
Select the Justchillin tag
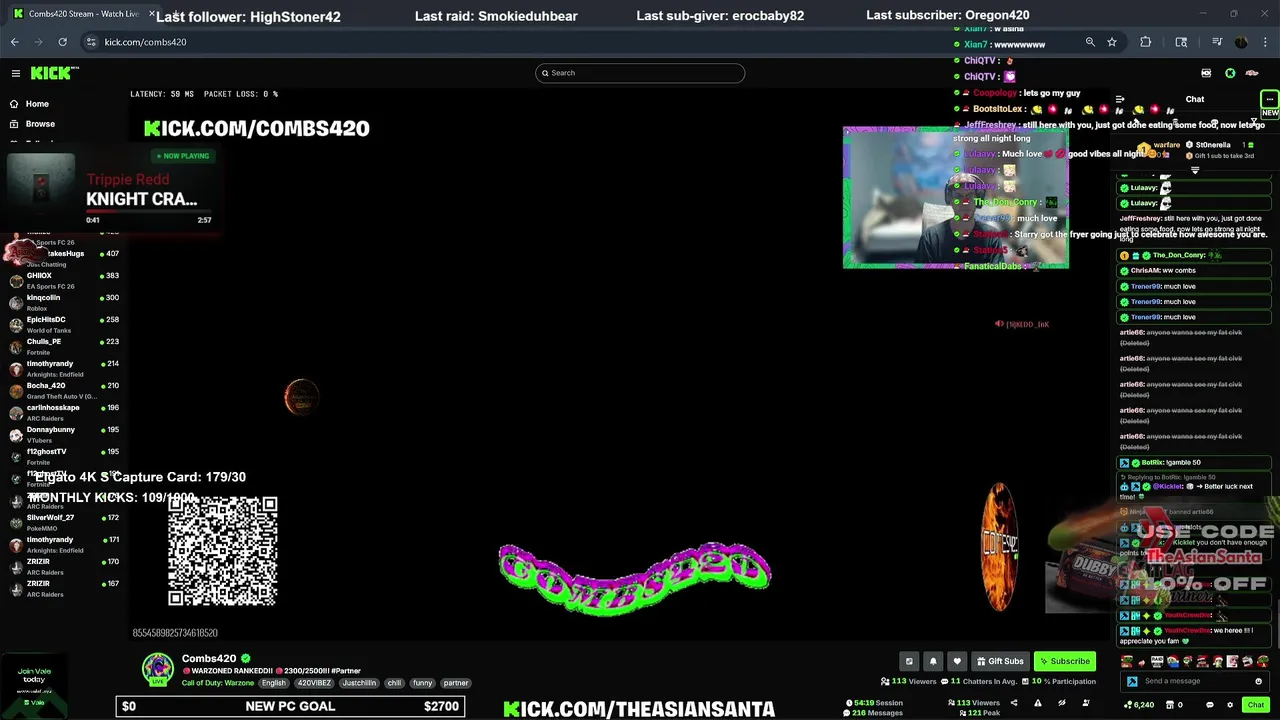359,683
